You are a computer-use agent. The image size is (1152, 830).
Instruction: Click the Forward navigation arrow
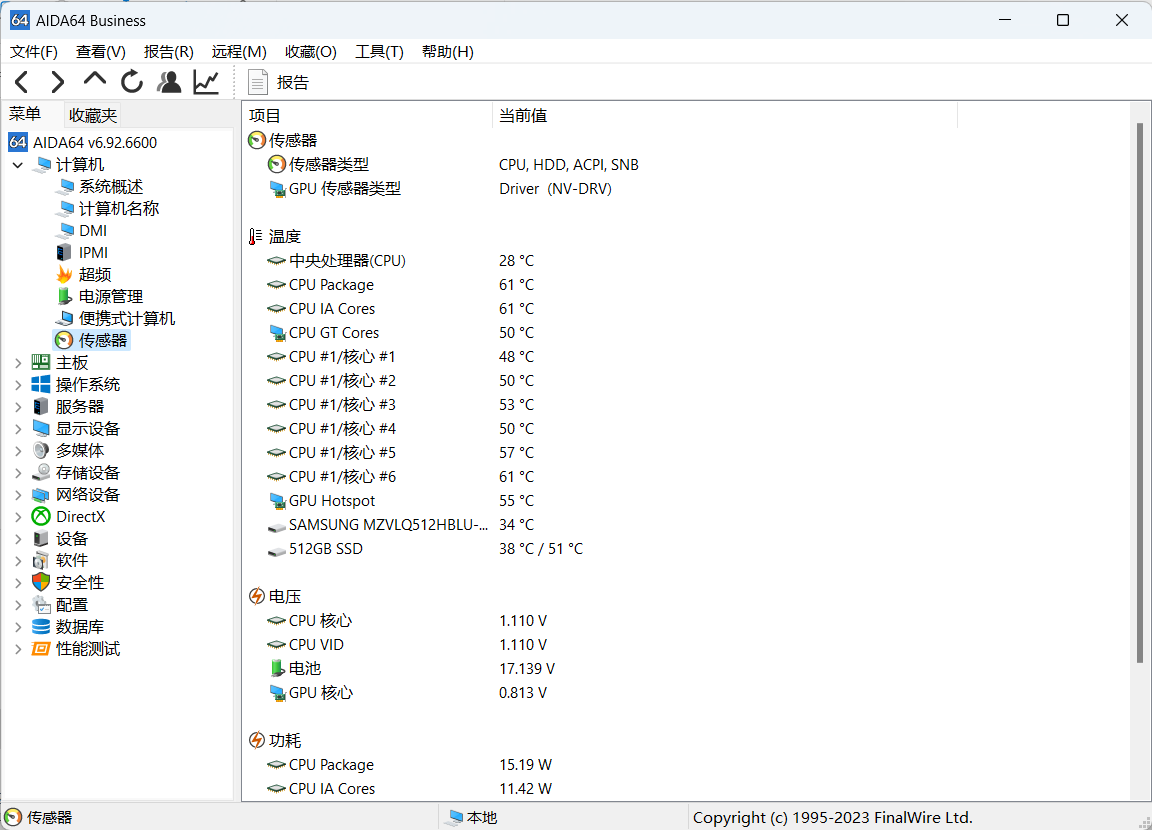click(58, 82)
